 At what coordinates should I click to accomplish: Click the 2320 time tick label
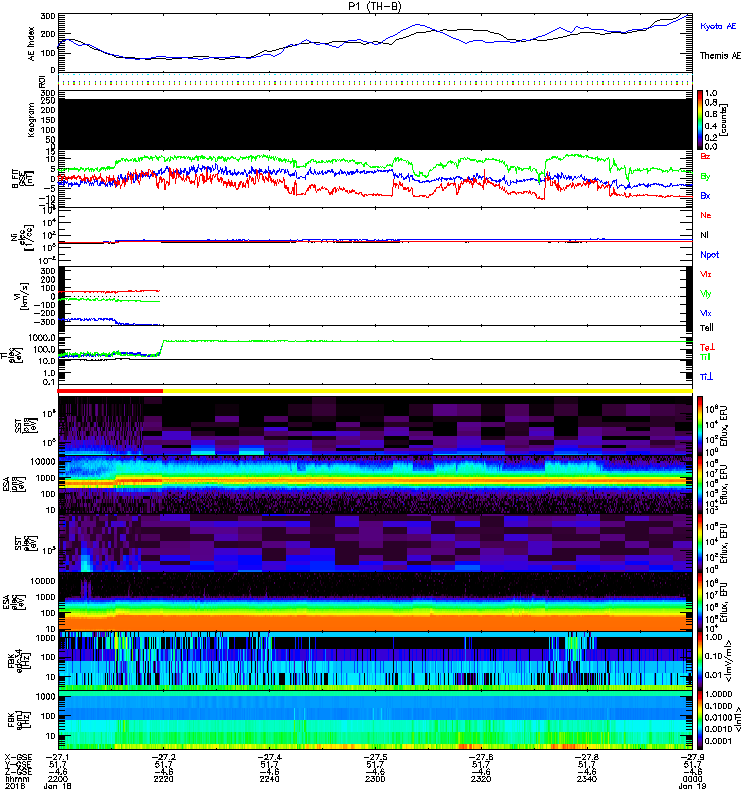coord(481,779)
